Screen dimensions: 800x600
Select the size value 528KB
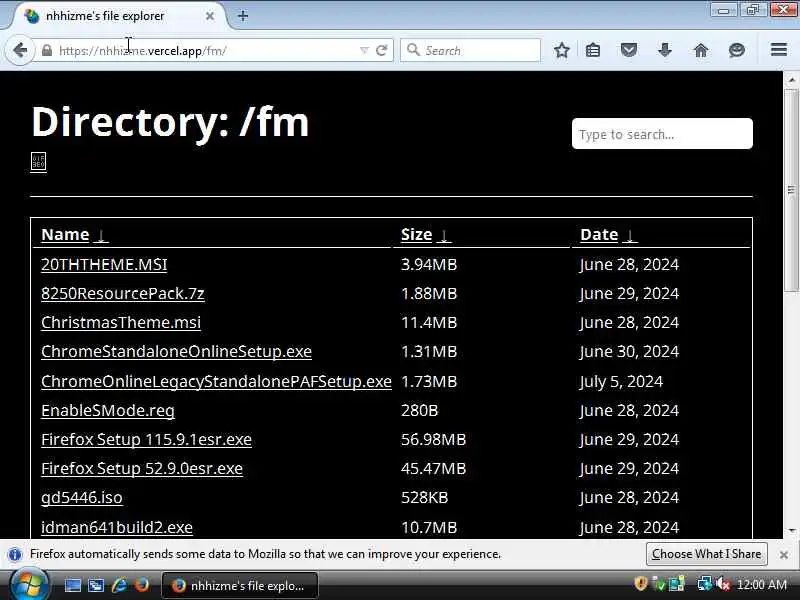click(x=424, y=497)
